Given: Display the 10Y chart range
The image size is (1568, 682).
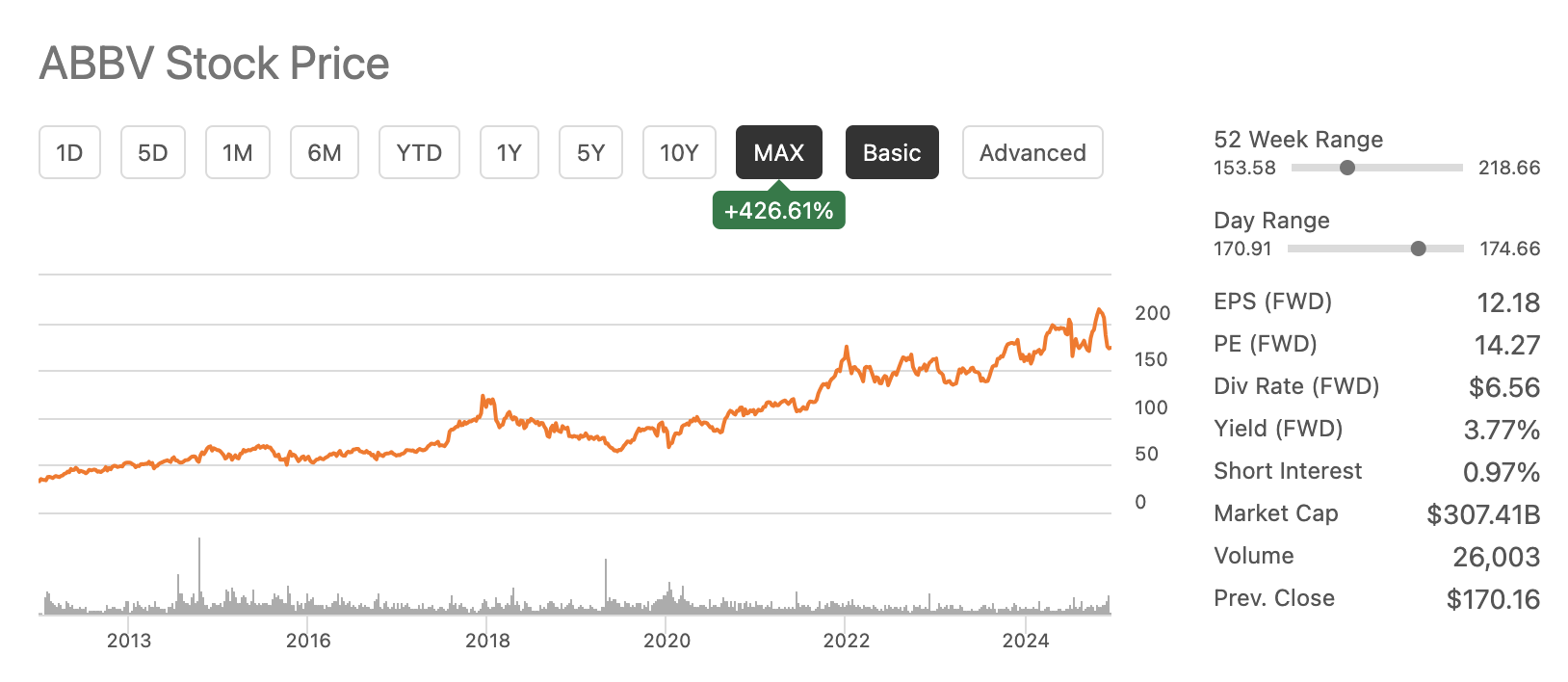Looking at the screenshot, I should (x=679, y=151).
